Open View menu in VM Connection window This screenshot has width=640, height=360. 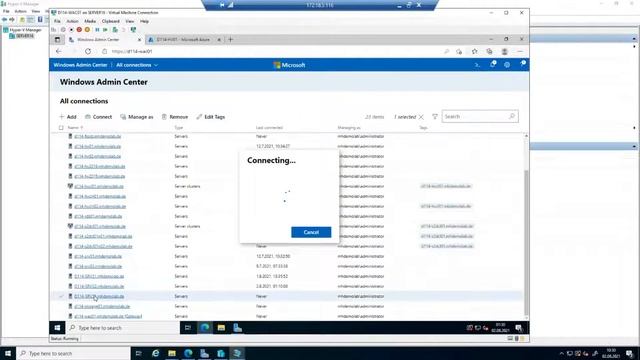click(130, 21)
